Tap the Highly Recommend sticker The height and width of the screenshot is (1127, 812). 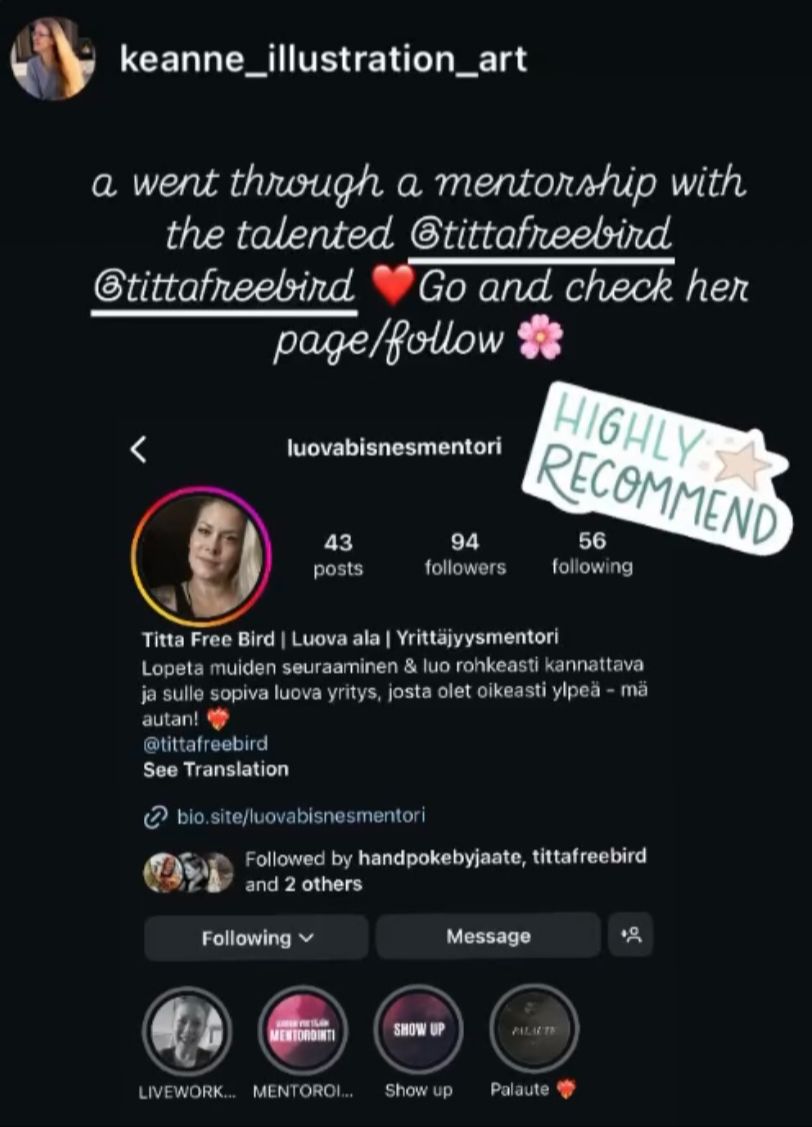tap(657, 469)
